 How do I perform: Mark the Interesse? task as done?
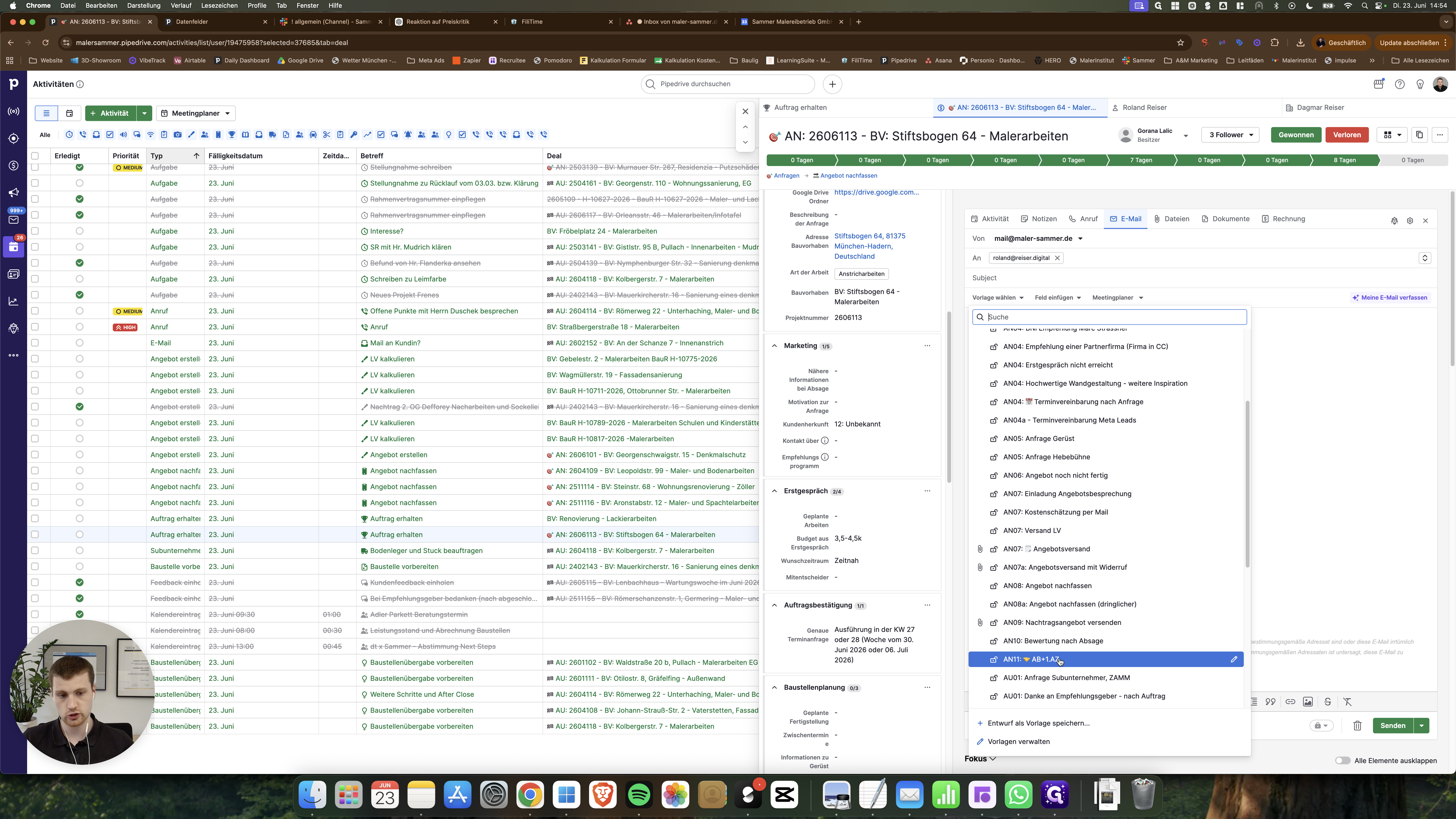click(x=79, y=231)
